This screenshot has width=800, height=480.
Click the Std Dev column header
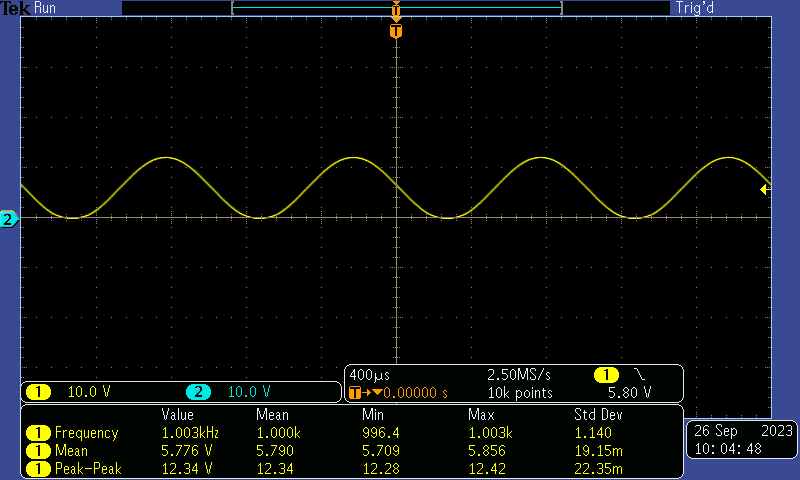click(598, 414)
